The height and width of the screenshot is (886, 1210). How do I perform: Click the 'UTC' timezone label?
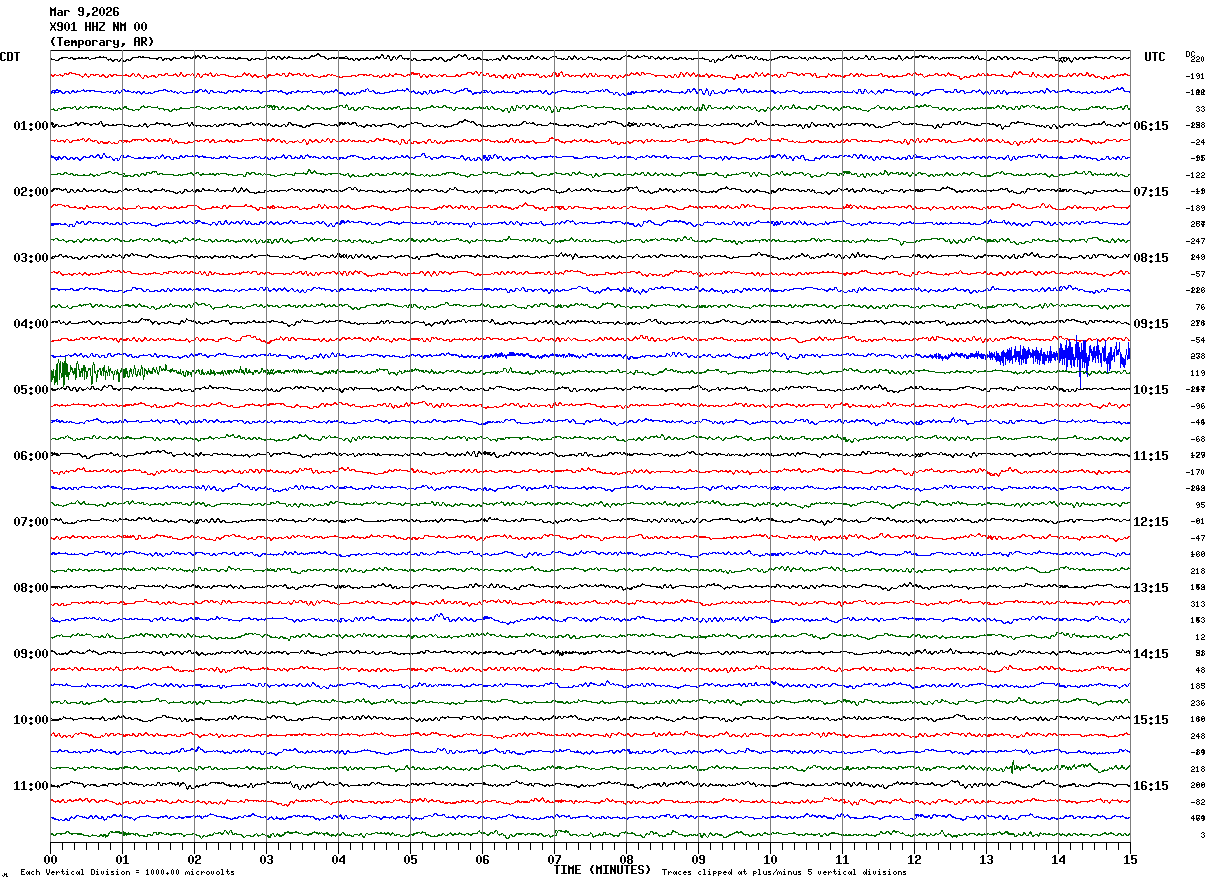(x=1155, y=57)
